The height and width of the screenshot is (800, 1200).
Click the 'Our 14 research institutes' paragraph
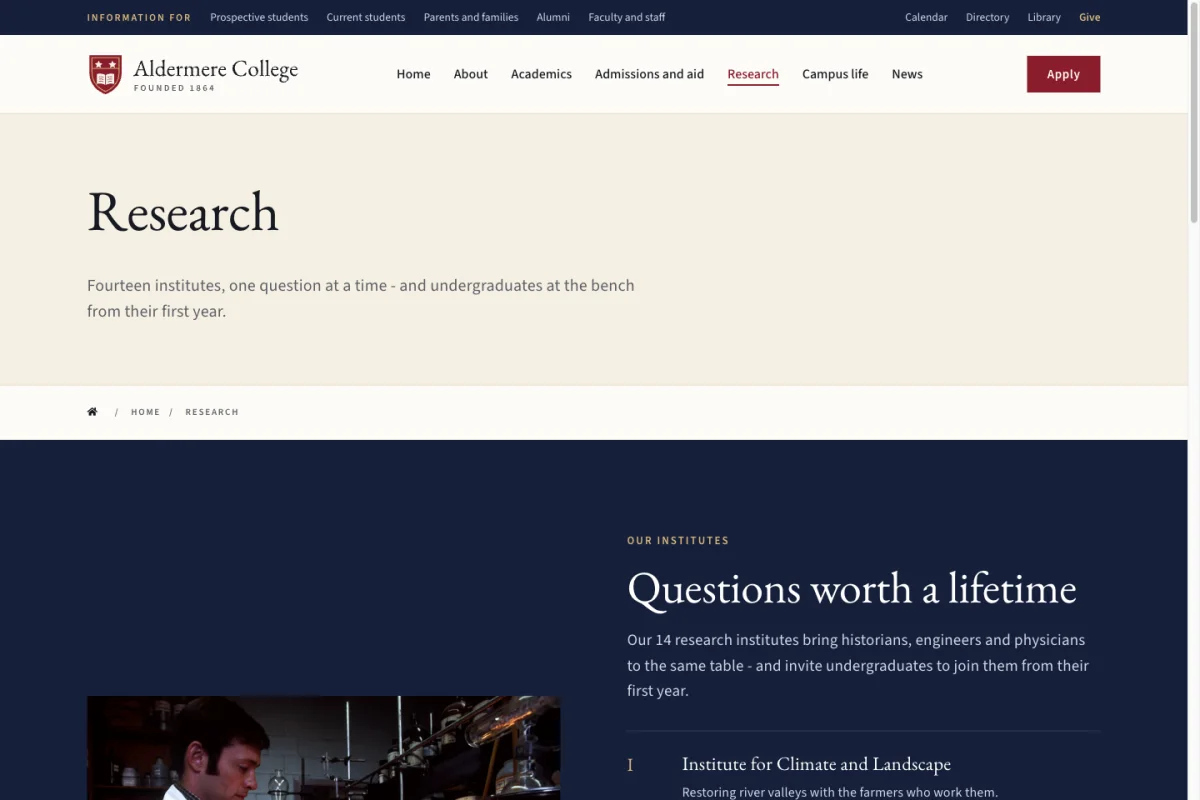[x=858, y=665]
